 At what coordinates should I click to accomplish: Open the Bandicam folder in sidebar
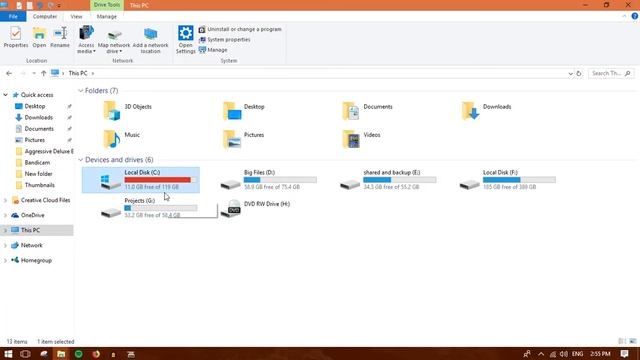click(x=37, y=162)
